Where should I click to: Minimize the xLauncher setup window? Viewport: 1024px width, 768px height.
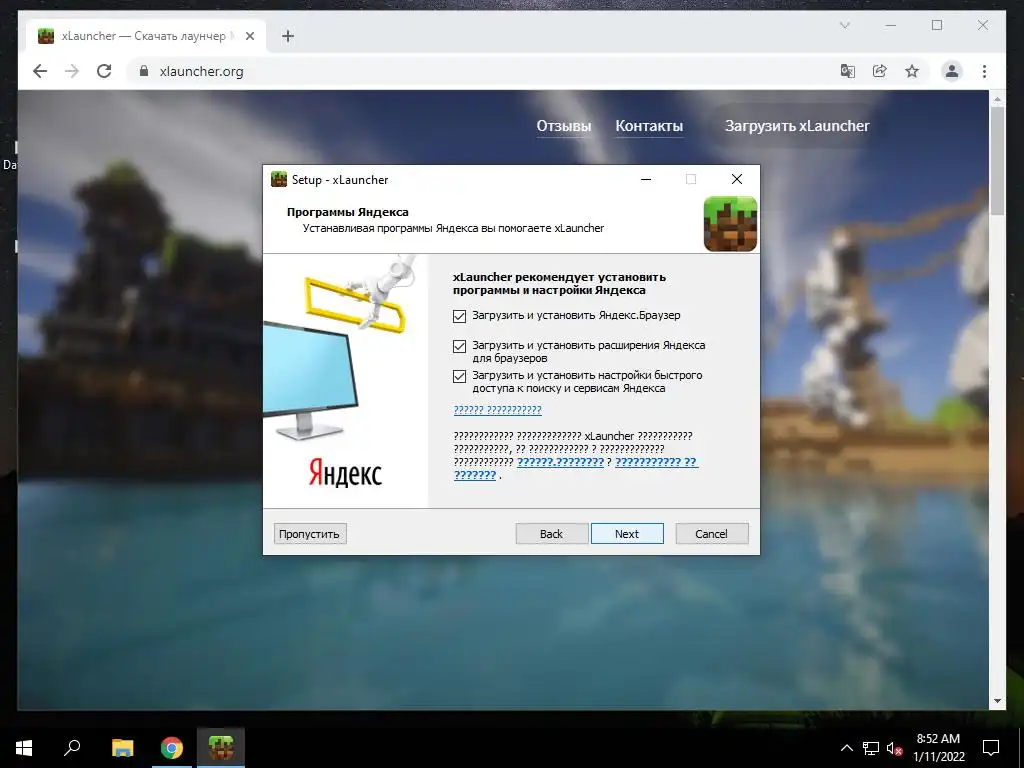coord(646,179)
